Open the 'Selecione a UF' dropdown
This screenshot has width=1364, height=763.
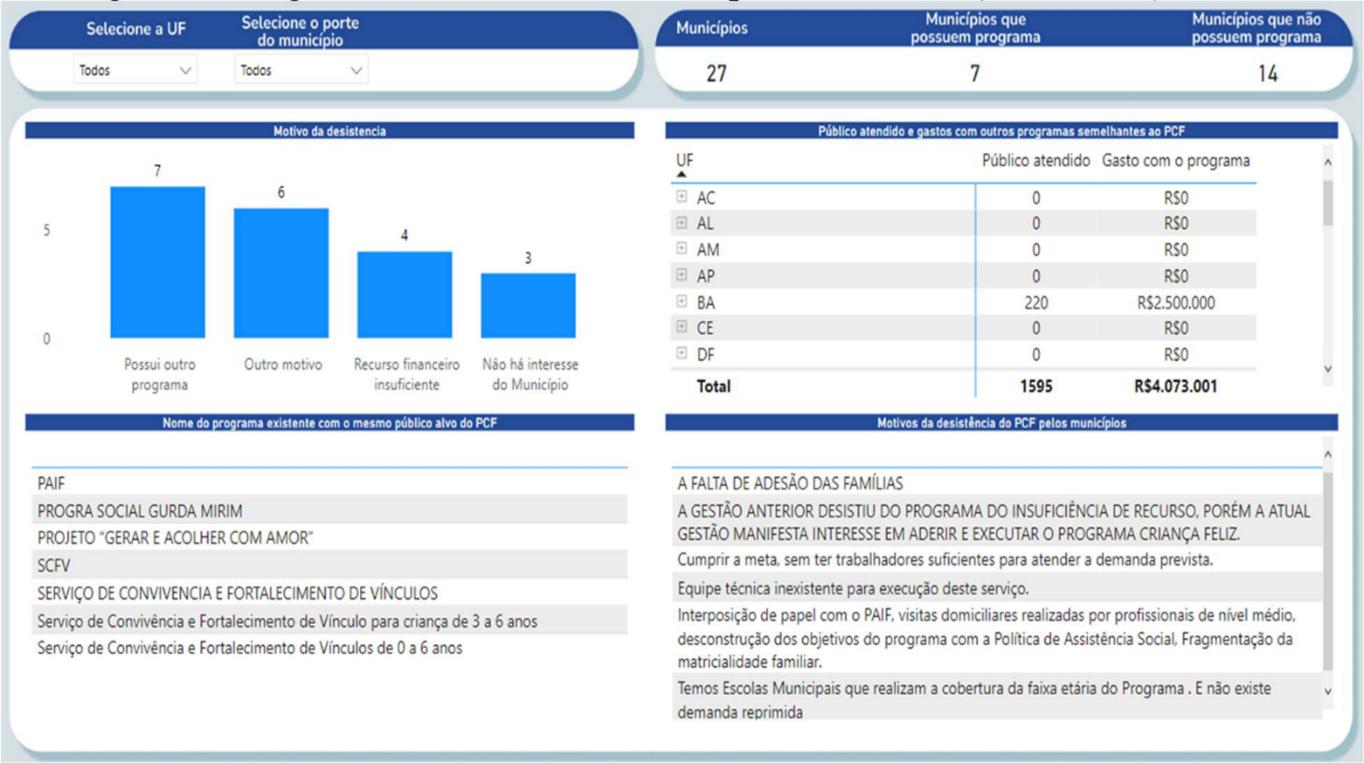[x=136, y=71]
